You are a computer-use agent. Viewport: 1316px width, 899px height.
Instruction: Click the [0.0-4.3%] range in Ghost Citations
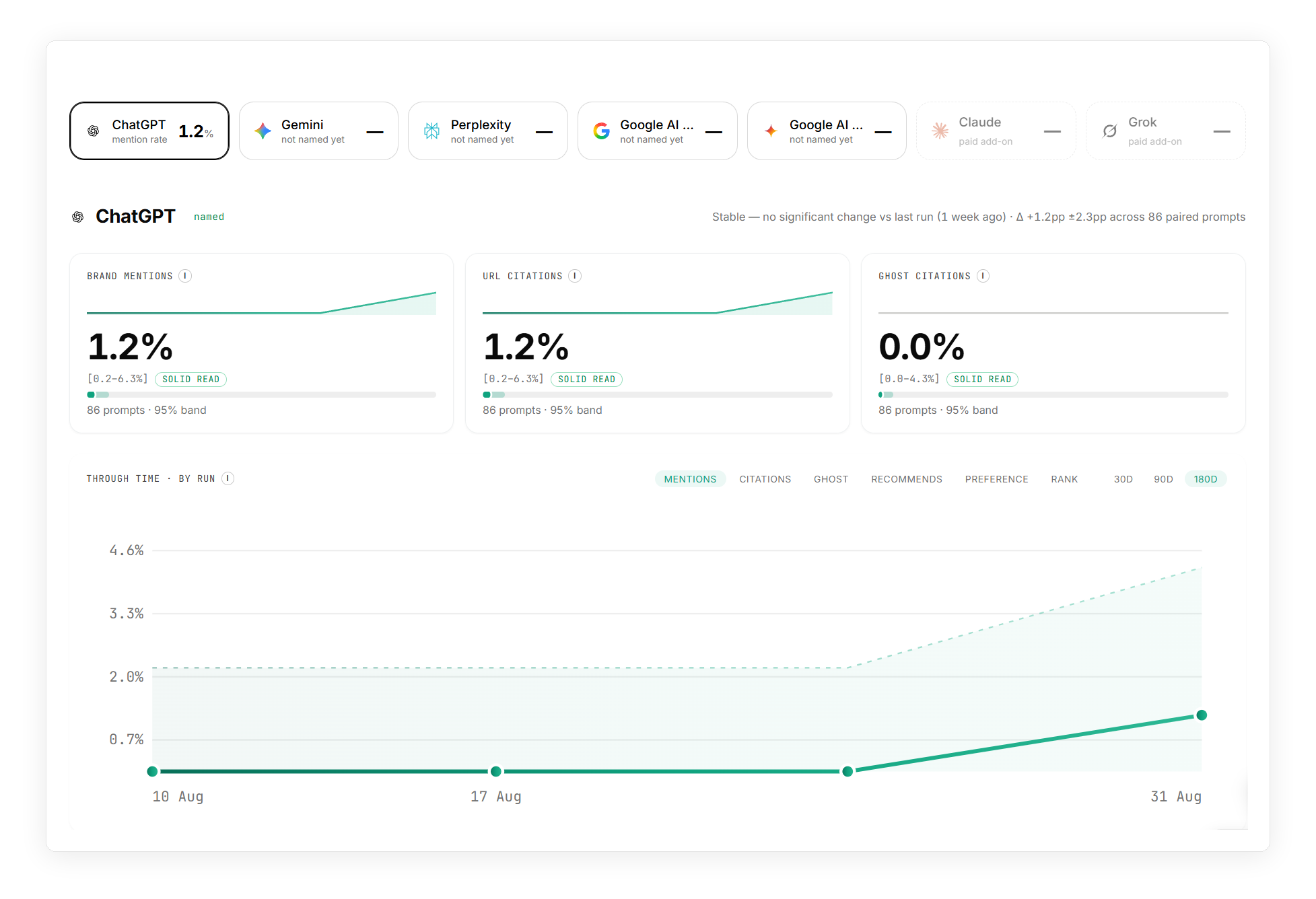tap(909, 379)
